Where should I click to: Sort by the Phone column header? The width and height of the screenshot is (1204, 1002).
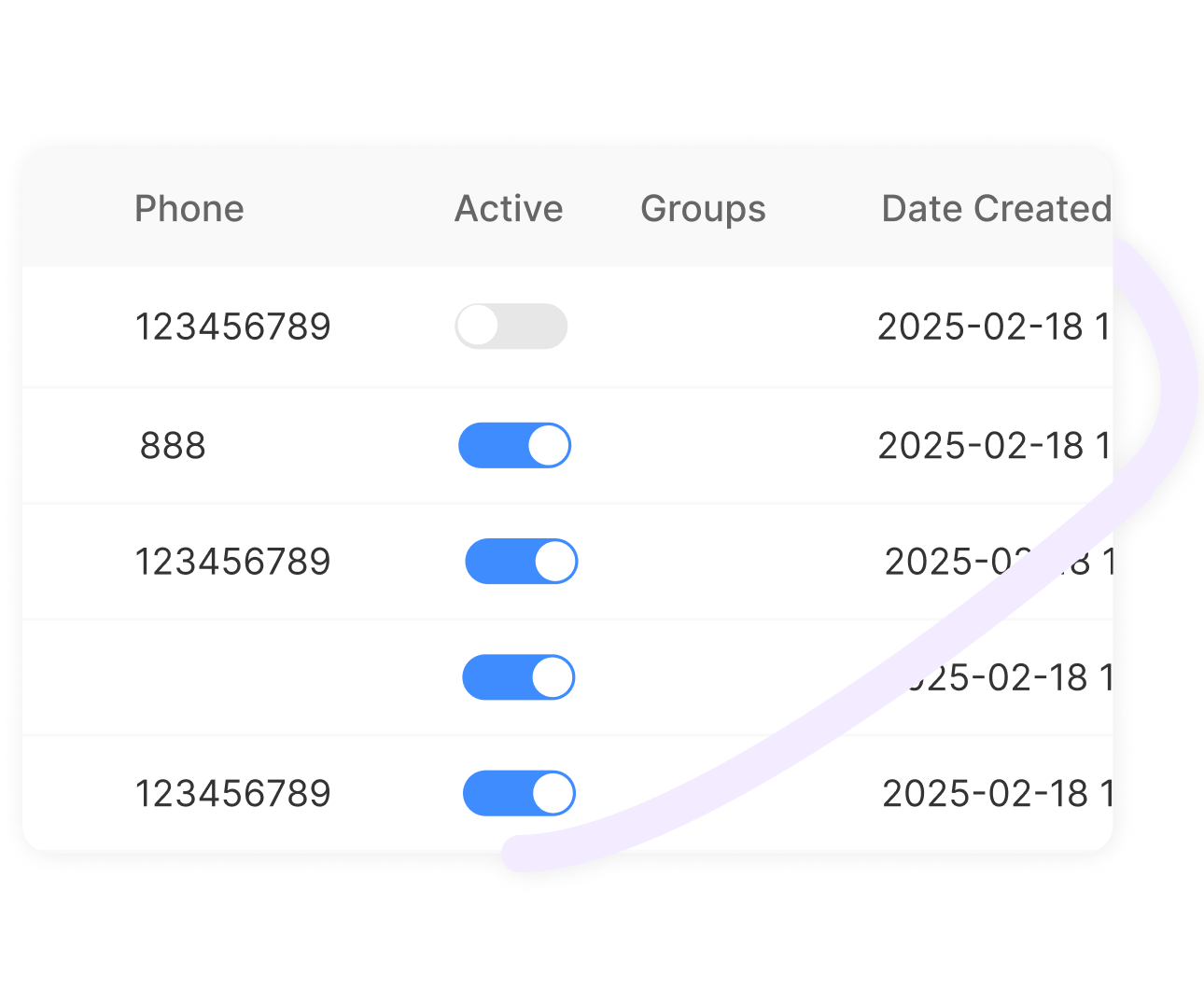point(189,209)
